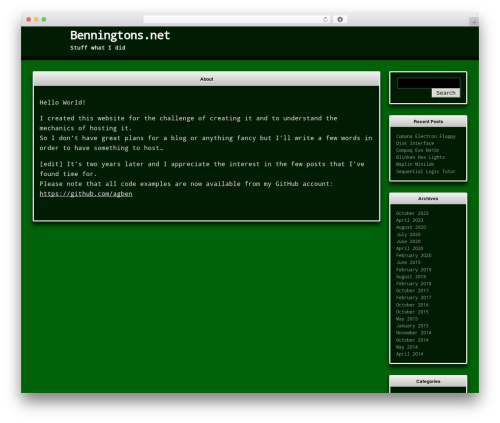
Task: Open October 2016 archive
Action: point(412,305)
